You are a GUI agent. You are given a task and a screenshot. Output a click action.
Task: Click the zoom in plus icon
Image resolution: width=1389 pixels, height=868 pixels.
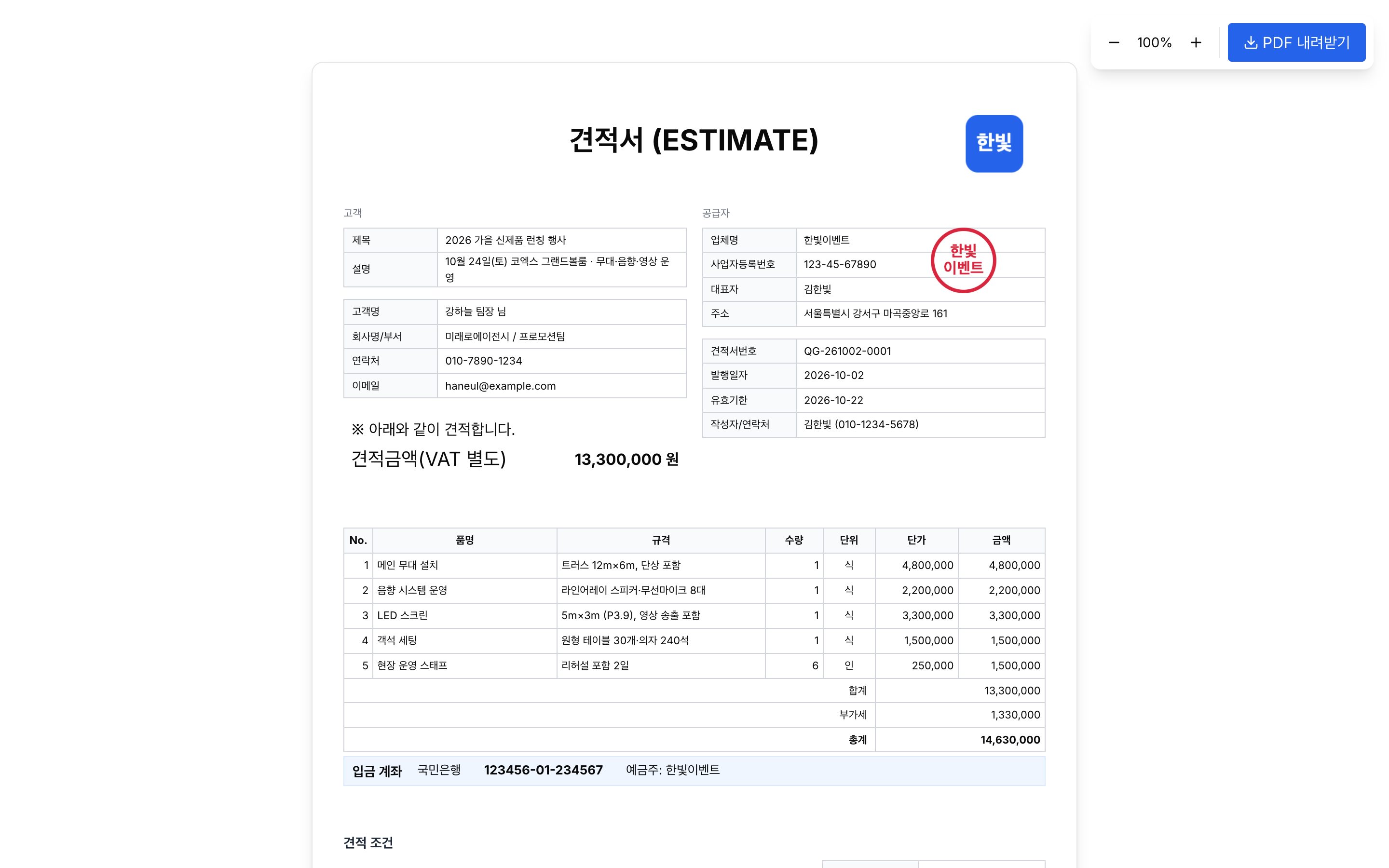point(1196,42)
